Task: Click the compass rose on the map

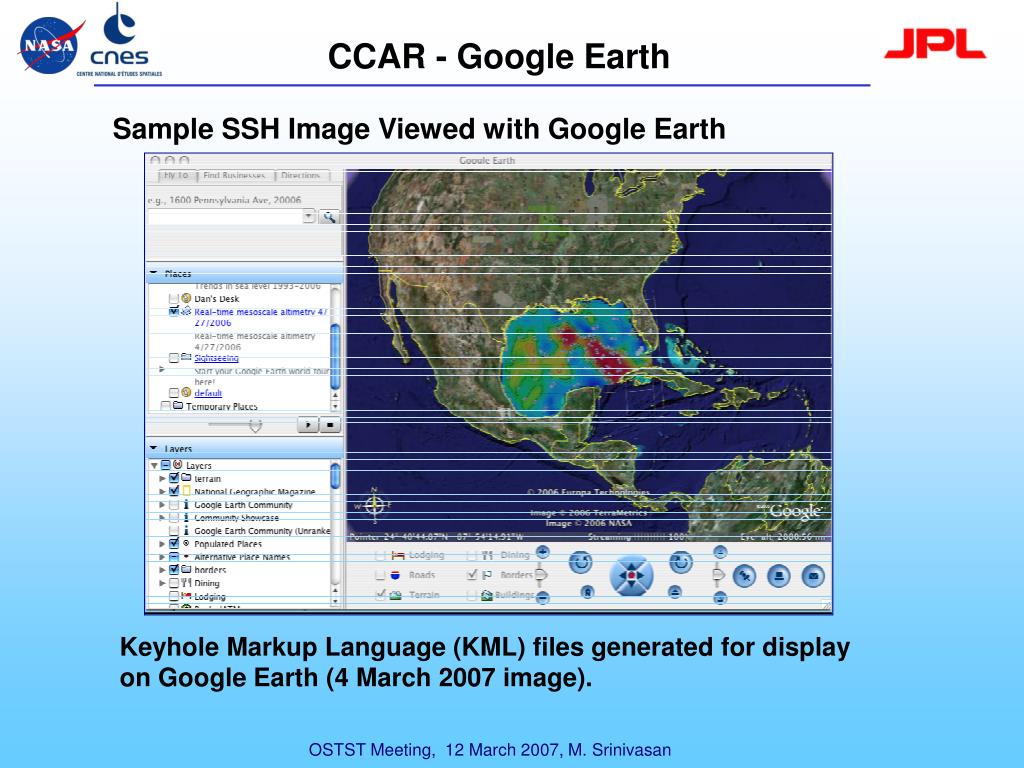Action: (x=374, y=505)
